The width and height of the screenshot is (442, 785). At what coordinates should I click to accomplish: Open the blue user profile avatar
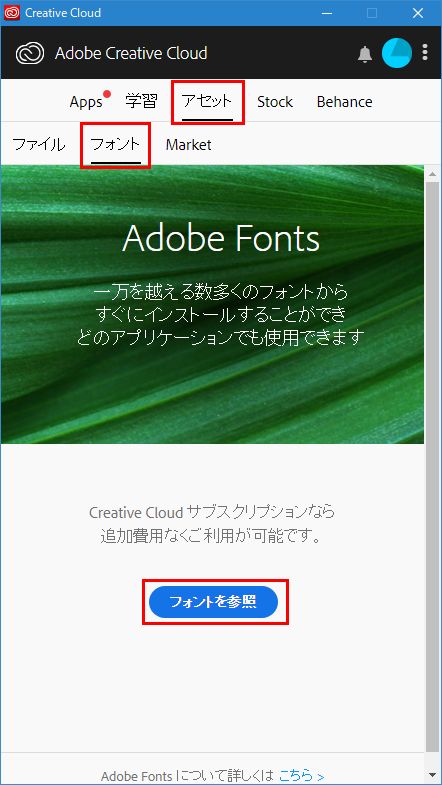click(397, 53)
